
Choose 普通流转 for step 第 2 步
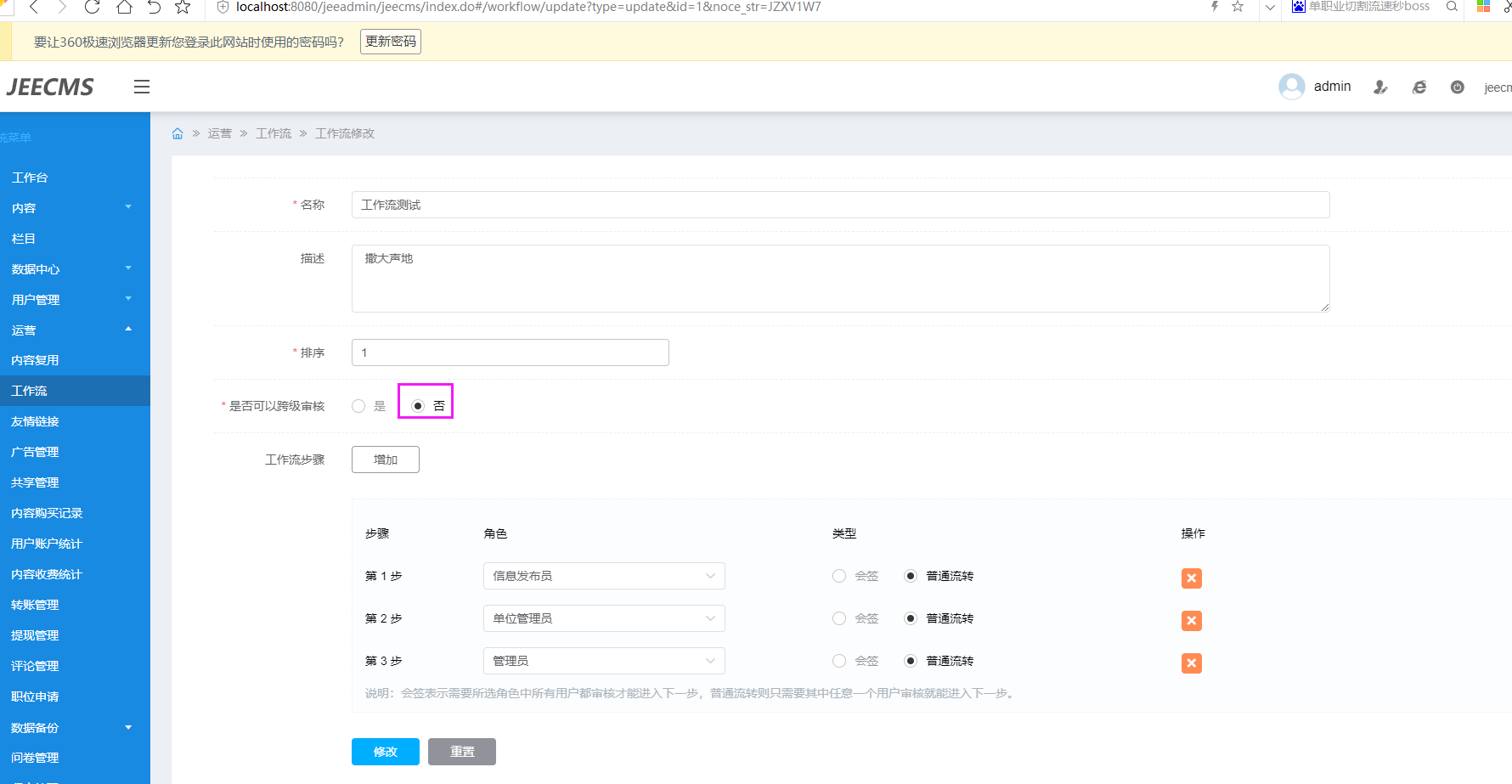click(911, 618)
